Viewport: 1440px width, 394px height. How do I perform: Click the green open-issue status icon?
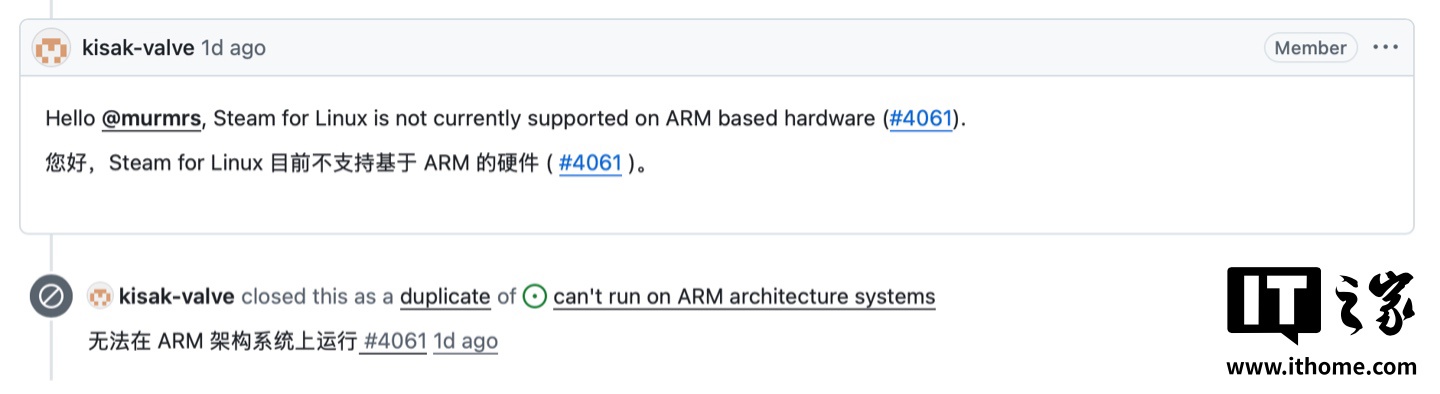[535, 296]
